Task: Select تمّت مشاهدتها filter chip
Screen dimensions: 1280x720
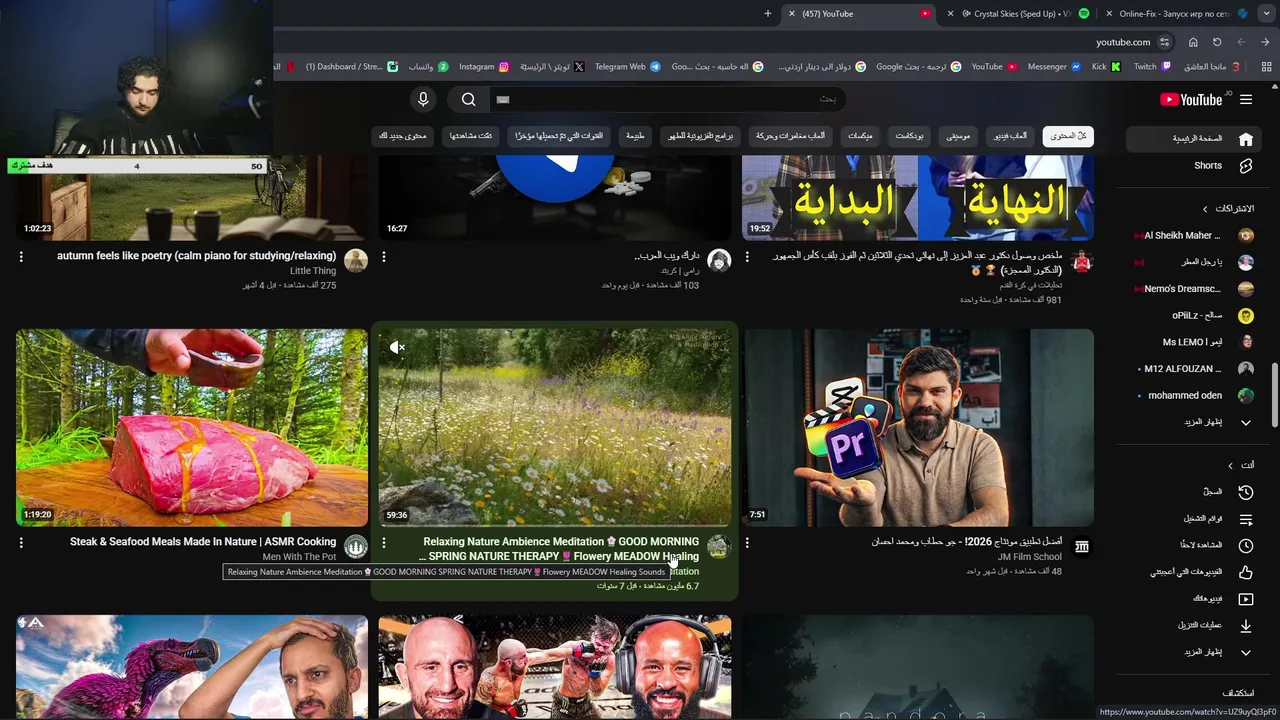Action: 470,136
